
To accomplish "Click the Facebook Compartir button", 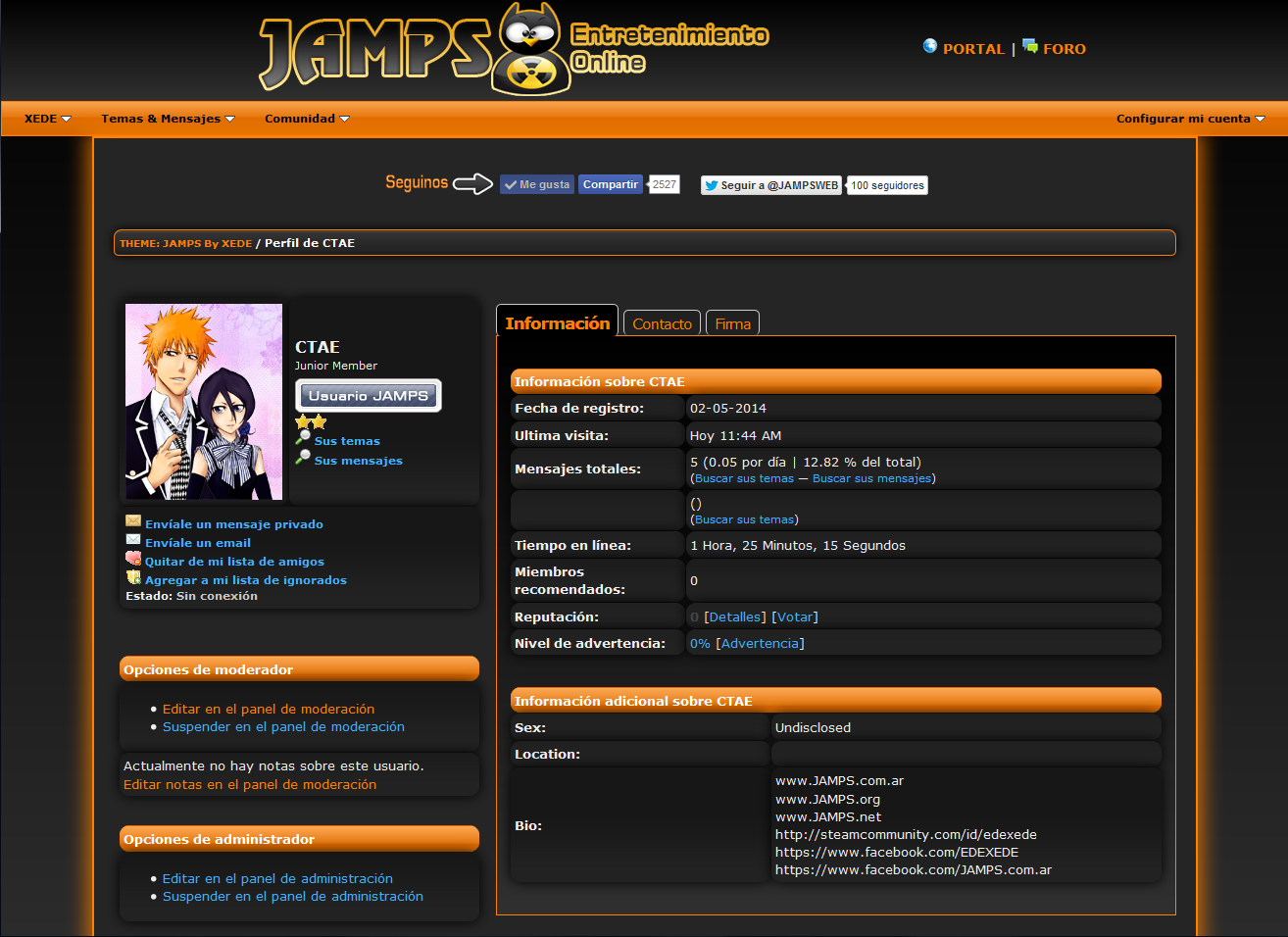I will click(610, 184).
